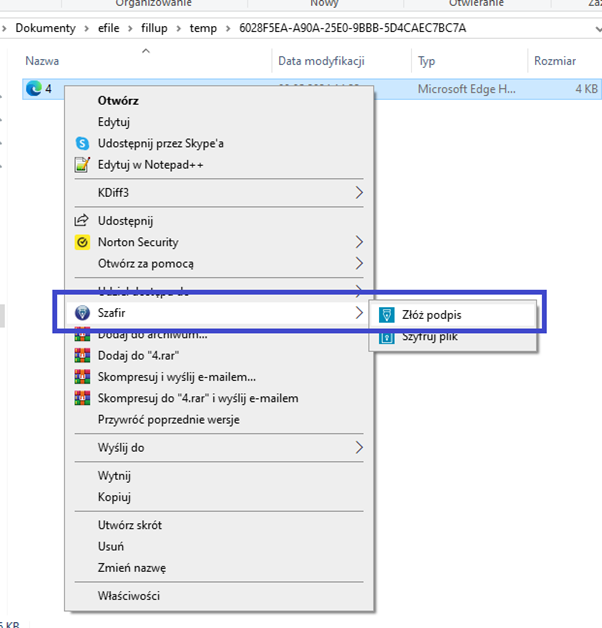Expand Norton Security submenu arrow
602x628 pixels.
[x=359, y=242]
